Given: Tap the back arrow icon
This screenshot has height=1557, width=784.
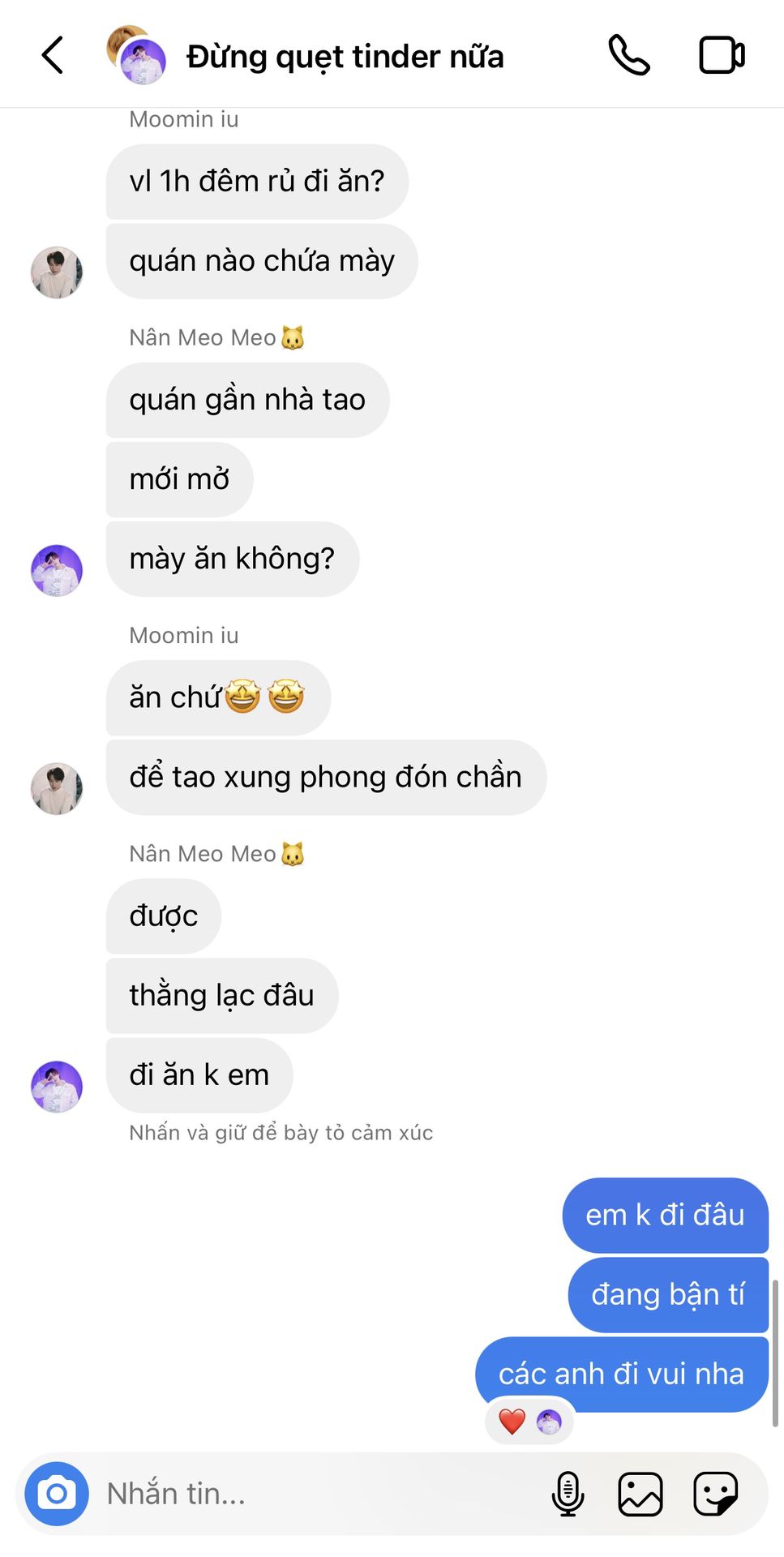Looking at the screenshot, I should coord(53,56).
